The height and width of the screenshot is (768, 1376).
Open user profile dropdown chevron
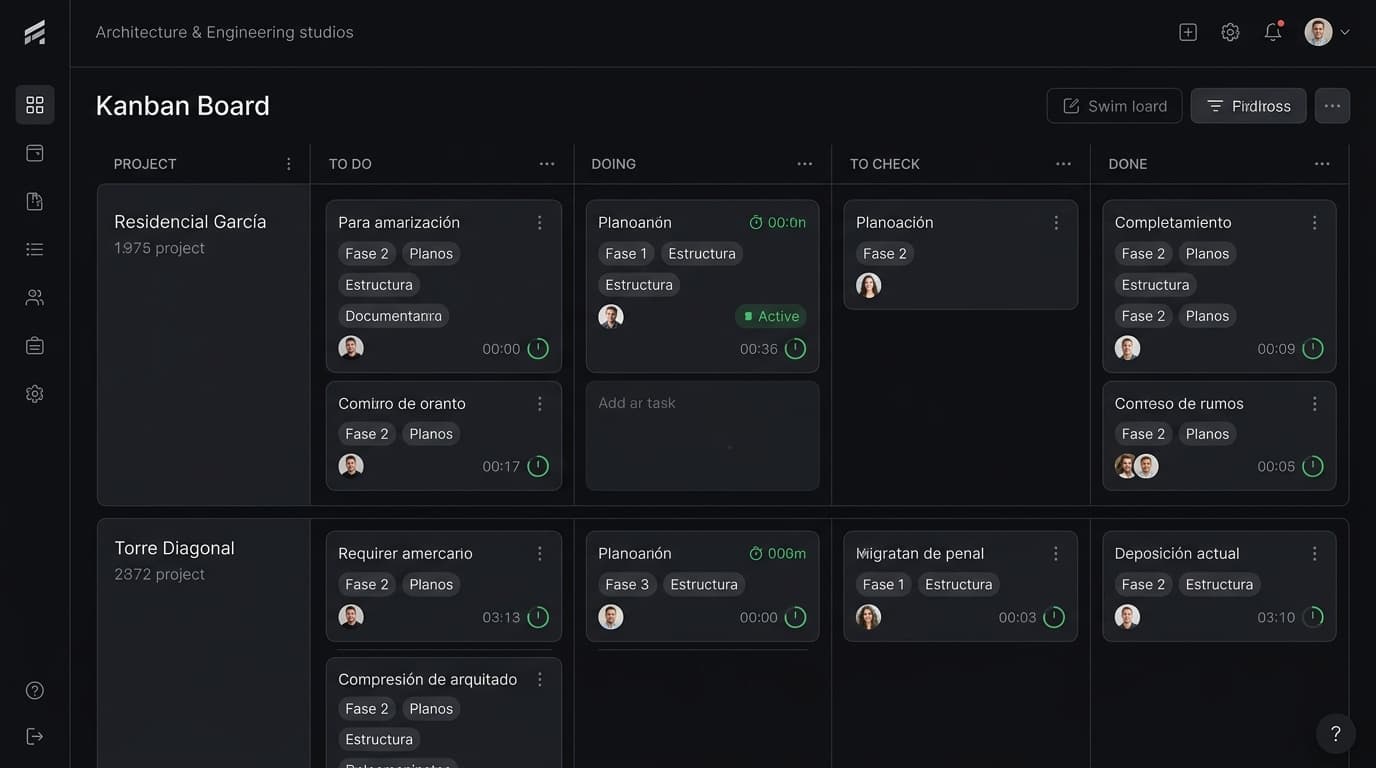click(1345, 32)
